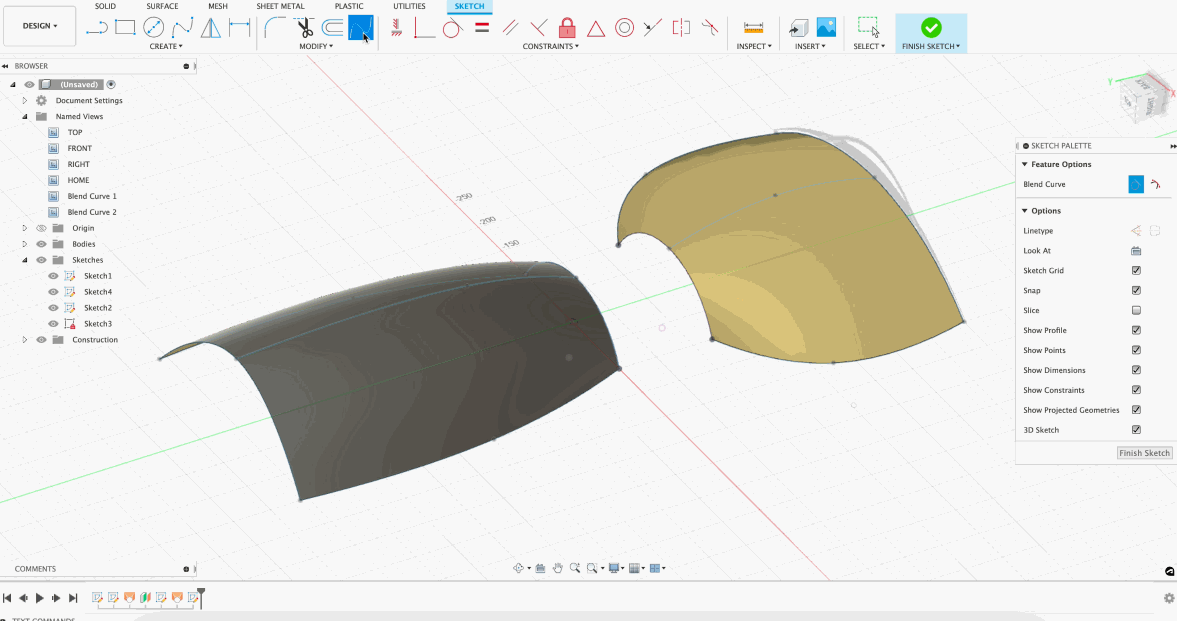Select the Trim scissors tool
The height and width of the screenshot is (621, 1177).
click(304, 27)
